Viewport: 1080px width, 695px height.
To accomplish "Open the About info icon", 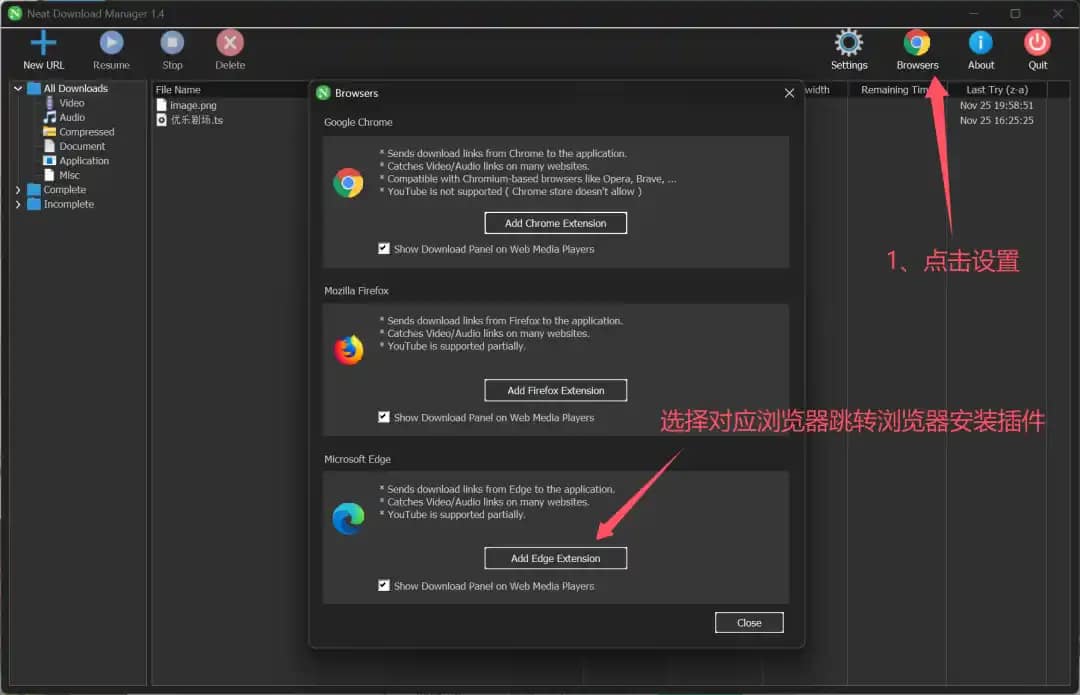I will 981,43.
